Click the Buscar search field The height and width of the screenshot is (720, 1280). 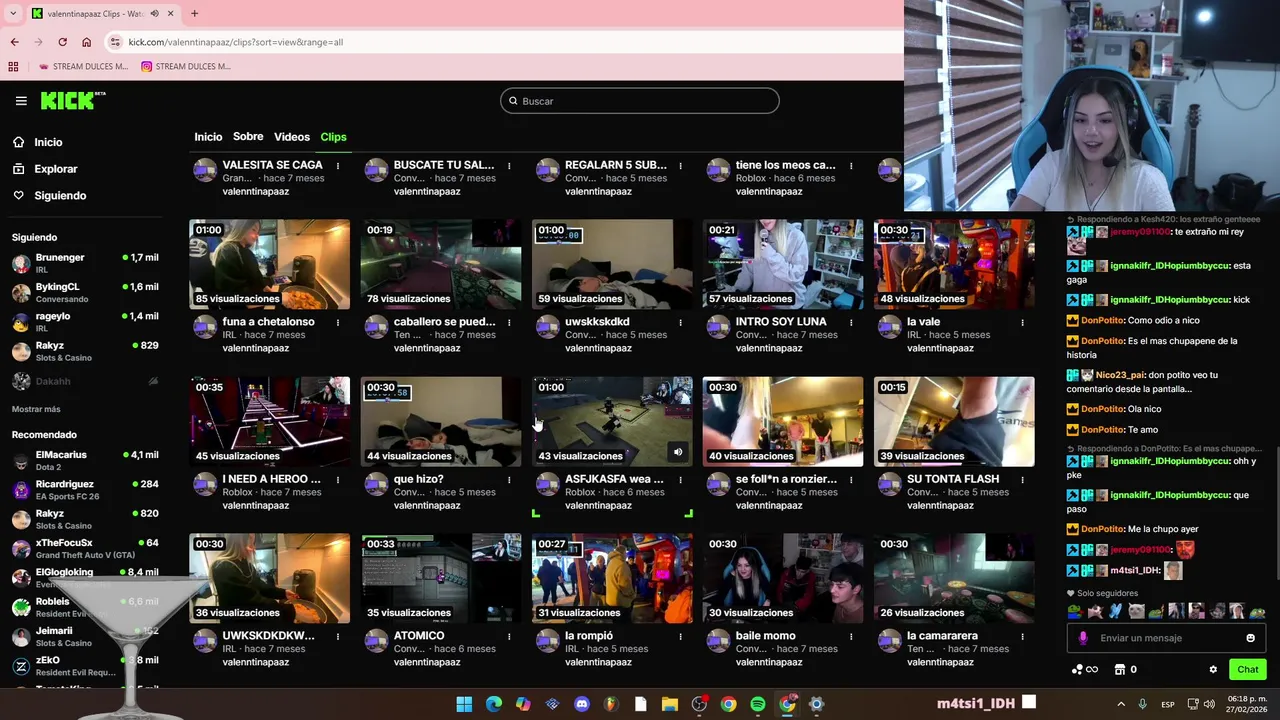[x=640, y=101]
